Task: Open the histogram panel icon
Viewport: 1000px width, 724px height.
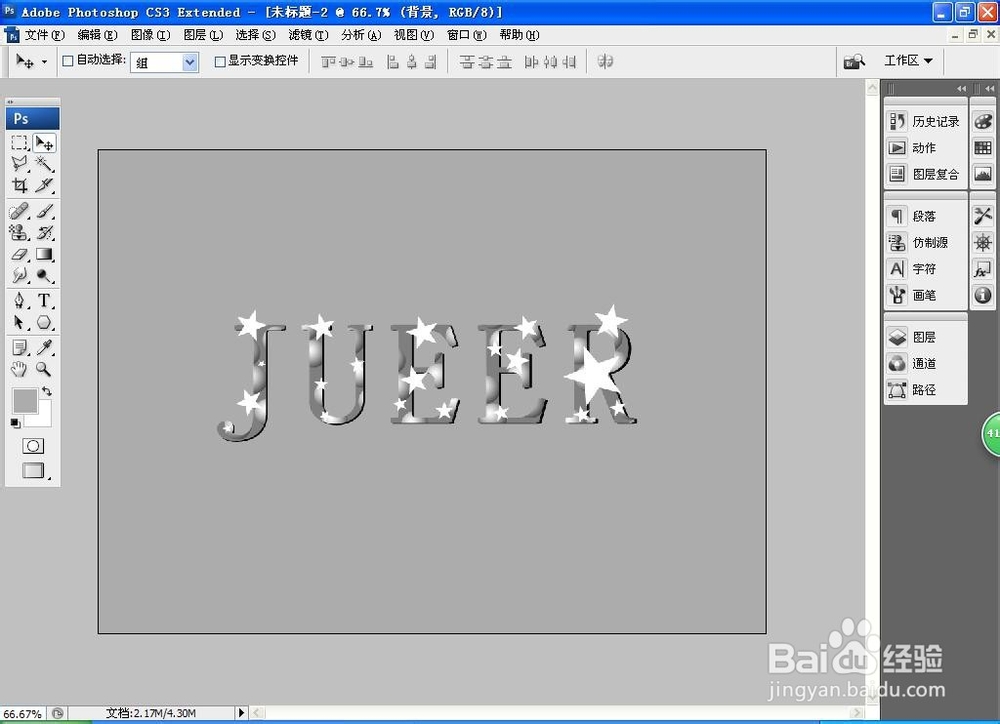Action: tap(983, 174)
